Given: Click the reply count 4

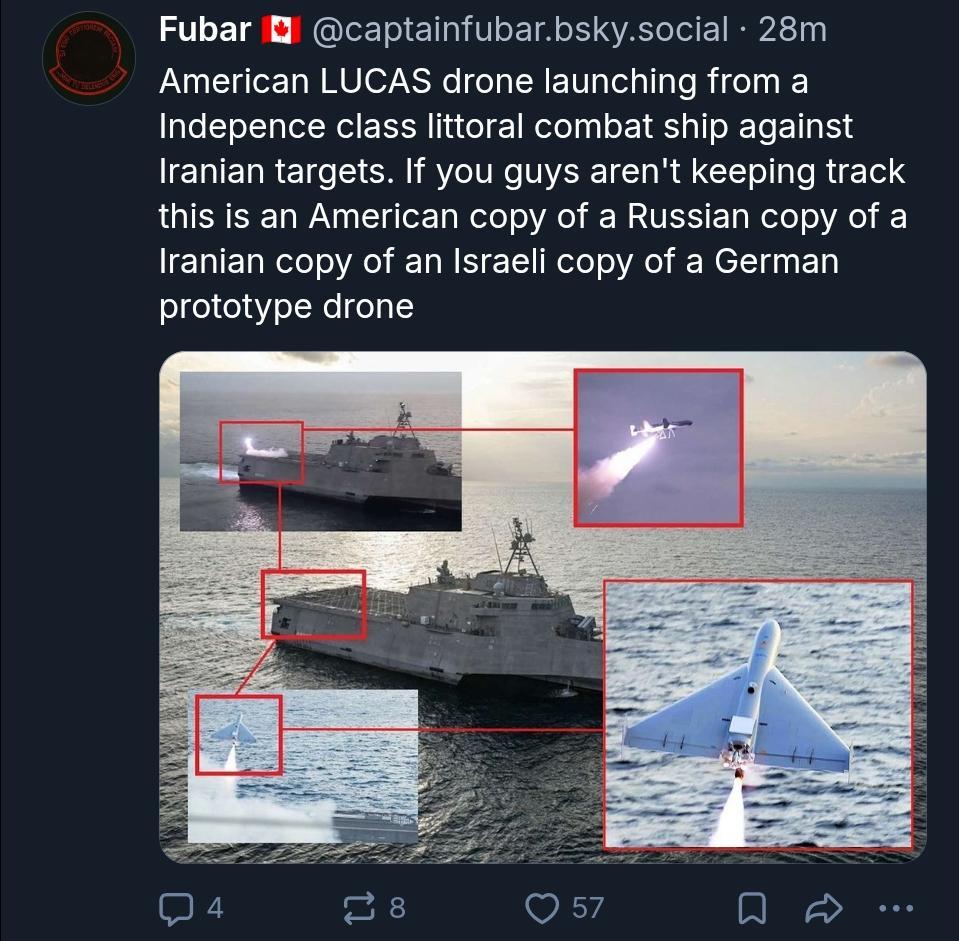Looking at the screenshot, I should tap(214, 907).
